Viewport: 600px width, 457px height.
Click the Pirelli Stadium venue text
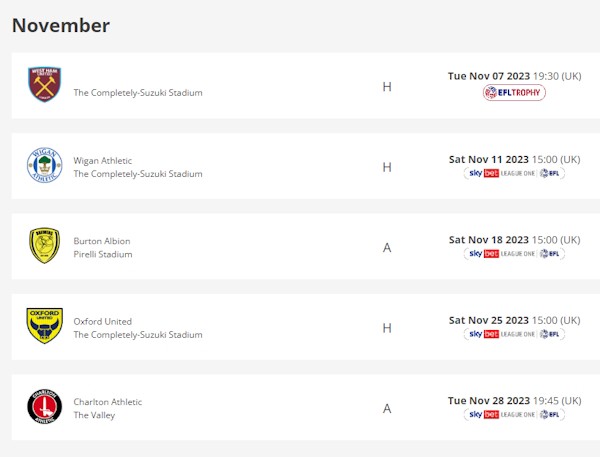coord(103,255)
